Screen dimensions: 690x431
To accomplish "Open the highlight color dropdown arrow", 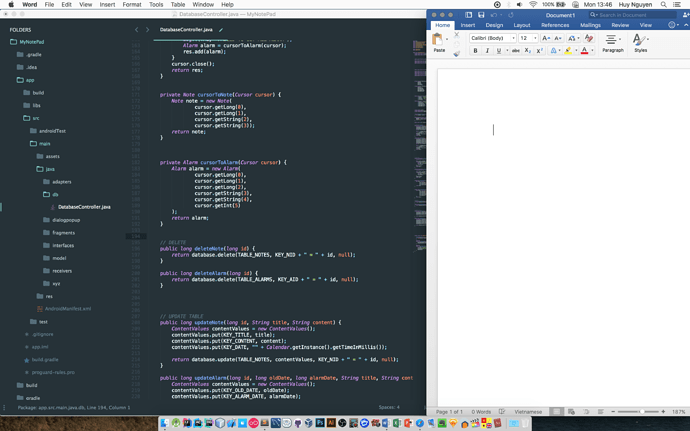I will click(576, 51).
